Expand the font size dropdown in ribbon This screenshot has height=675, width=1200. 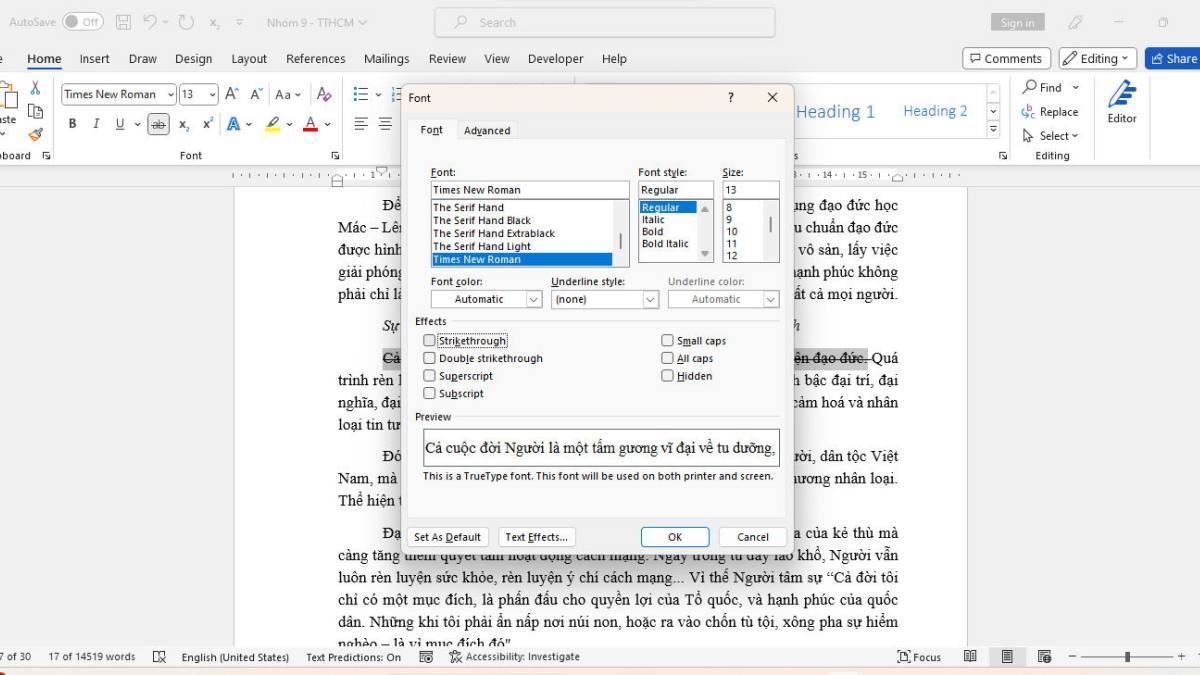[x=211, y=93]
